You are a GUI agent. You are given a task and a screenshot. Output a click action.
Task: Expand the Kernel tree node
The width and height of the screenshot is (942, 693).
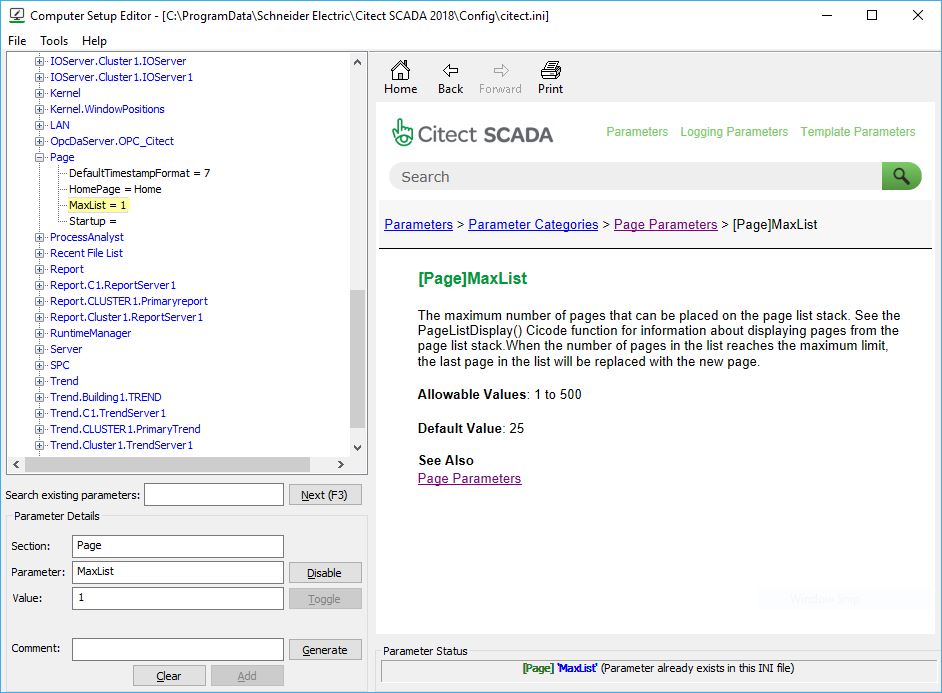[40, 93]
